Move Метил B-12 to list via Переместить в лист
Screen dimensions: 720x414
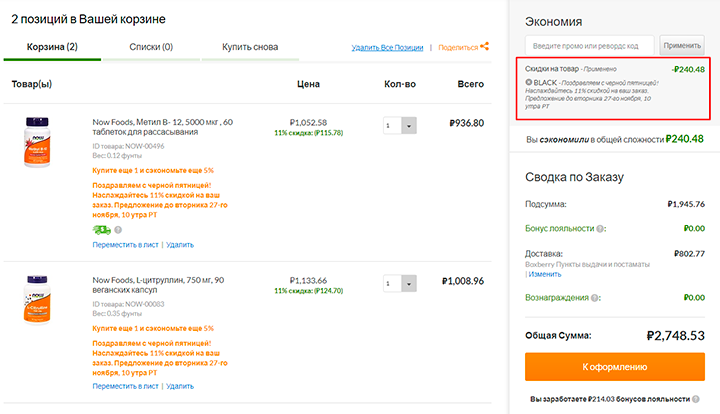coord(125,245)
